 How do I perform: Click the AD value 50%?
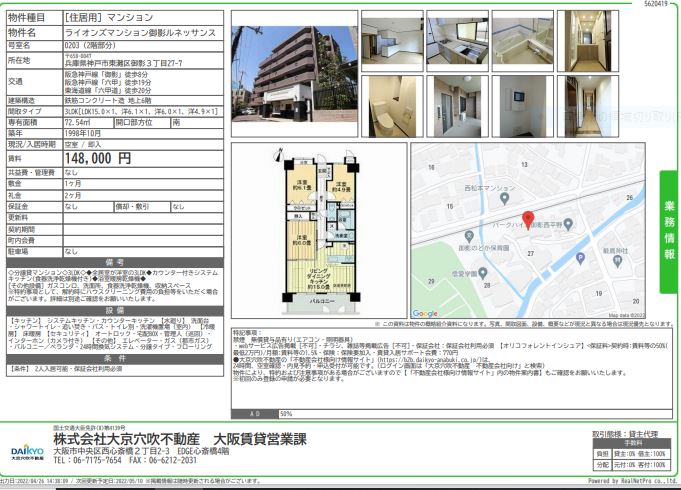(x=286, y=414)
